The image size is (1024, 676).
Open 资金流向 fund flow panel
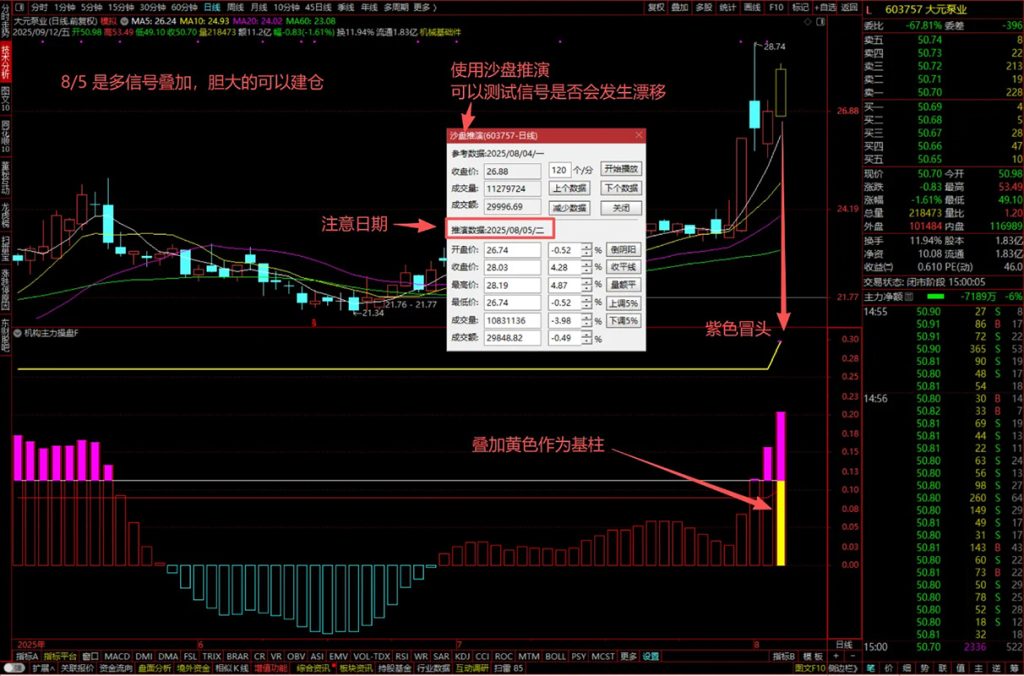[x=113, y=669]
